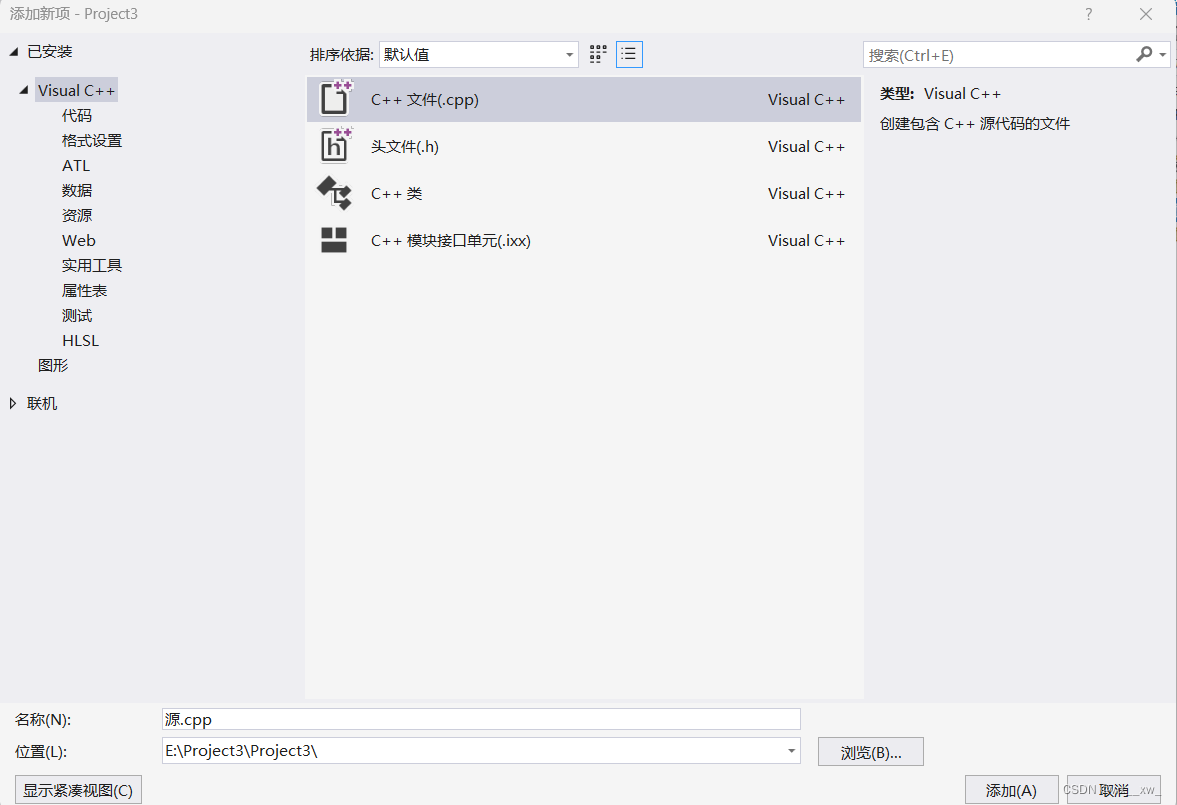1177x805 pixels.
Task: Select the C++ 文件(.cpp) template row
Action: pos(584,99)
